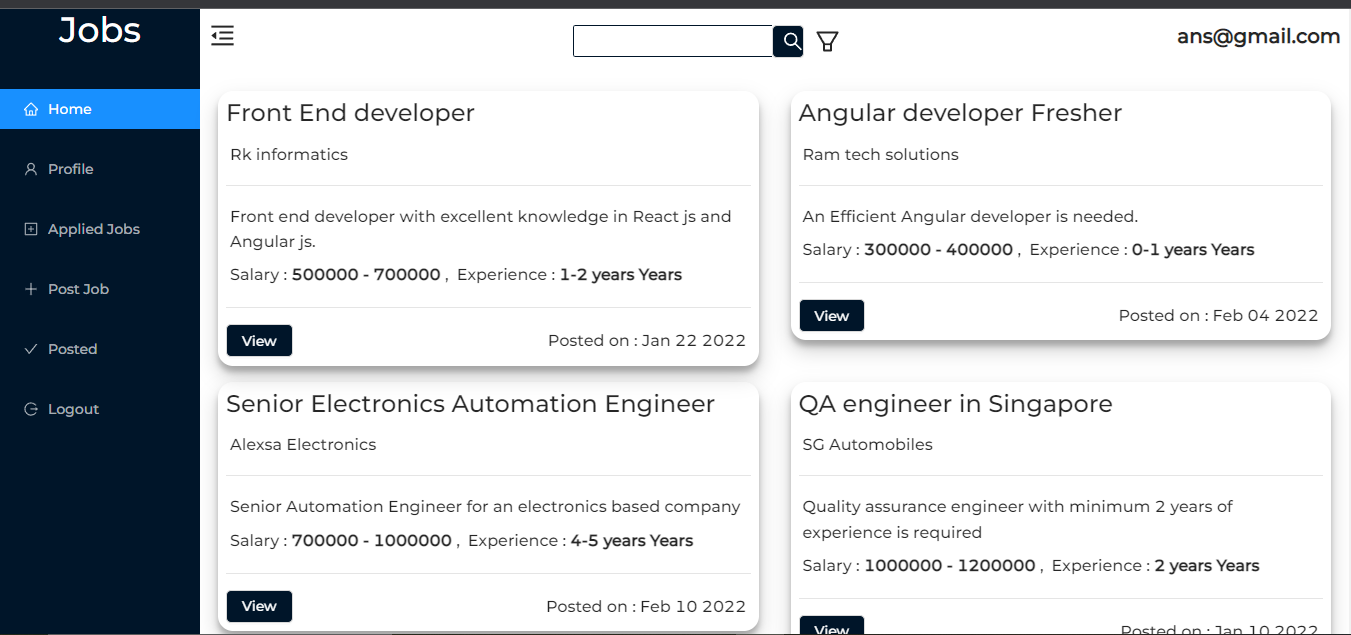1351x635 pixels.
Task: Click the Logout icon
Action: [31, 409]
